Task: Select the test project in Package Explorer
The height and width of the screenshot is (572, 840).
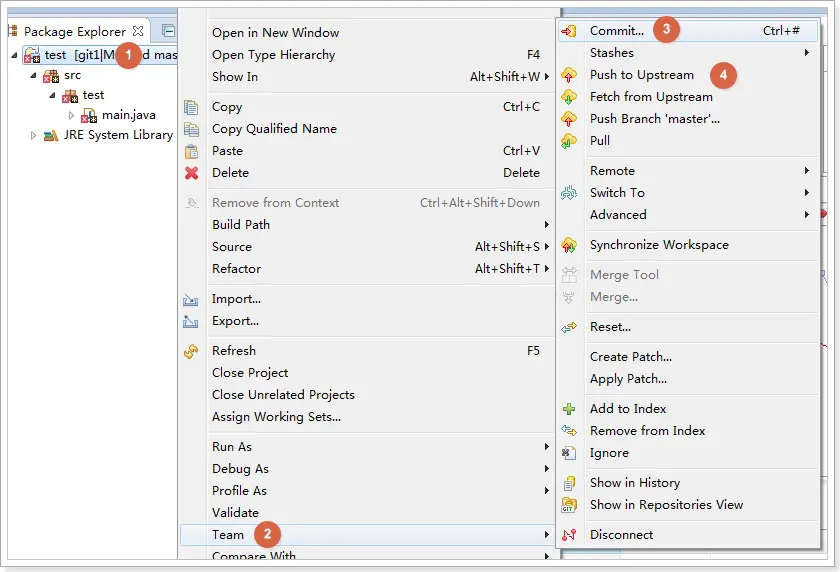Action: [x=102, y=55]
